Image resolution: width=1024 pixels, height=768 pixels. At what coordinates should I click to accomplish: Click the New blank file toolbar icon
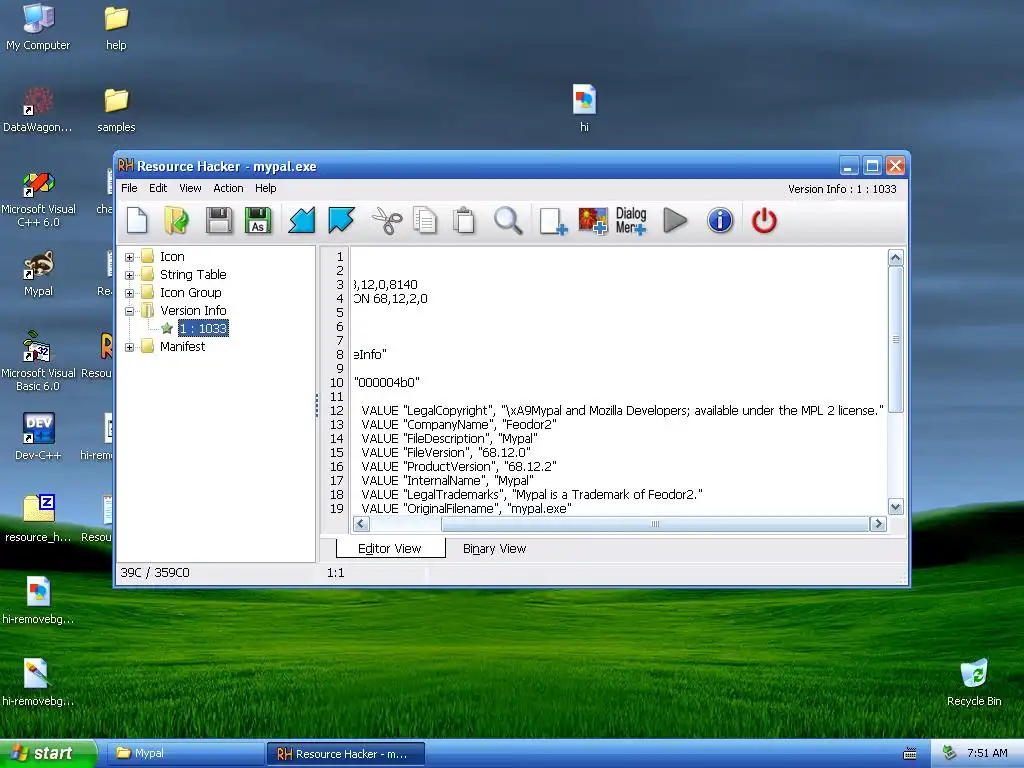[137, 221]
